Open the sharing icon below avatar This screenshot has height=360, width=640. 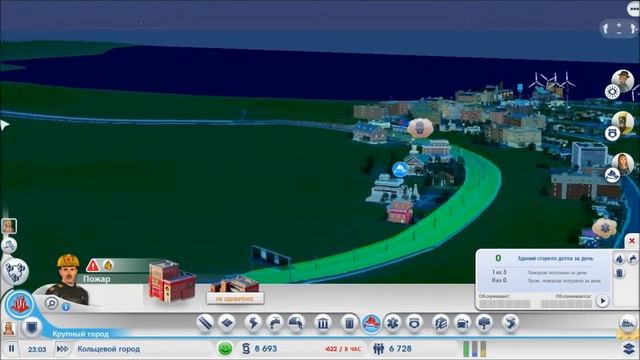point(9,245)
